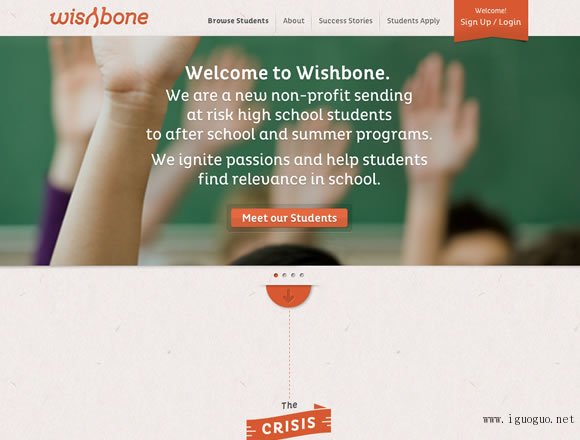Open the About page
Screen dimensions: 580x440
(x=294, y=21)
